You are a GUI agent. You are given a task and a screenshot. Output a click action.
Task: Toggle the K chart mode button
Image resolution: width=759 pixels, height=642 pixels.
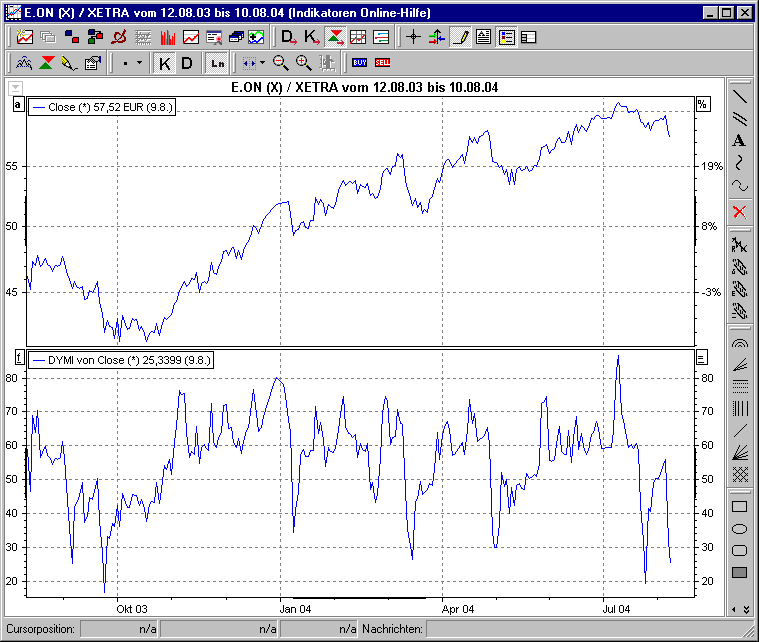[x=165, y=63]
